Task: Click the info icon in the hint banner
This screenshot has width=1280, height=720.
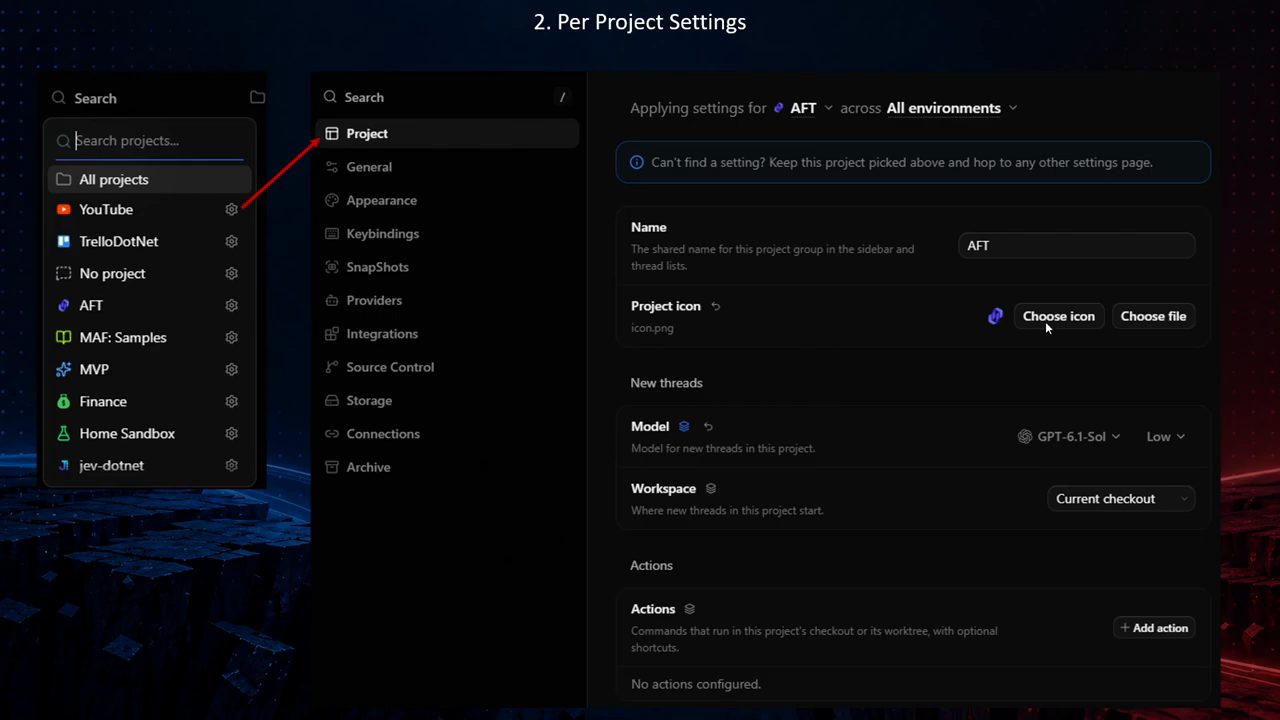Action: coord(637,162)
